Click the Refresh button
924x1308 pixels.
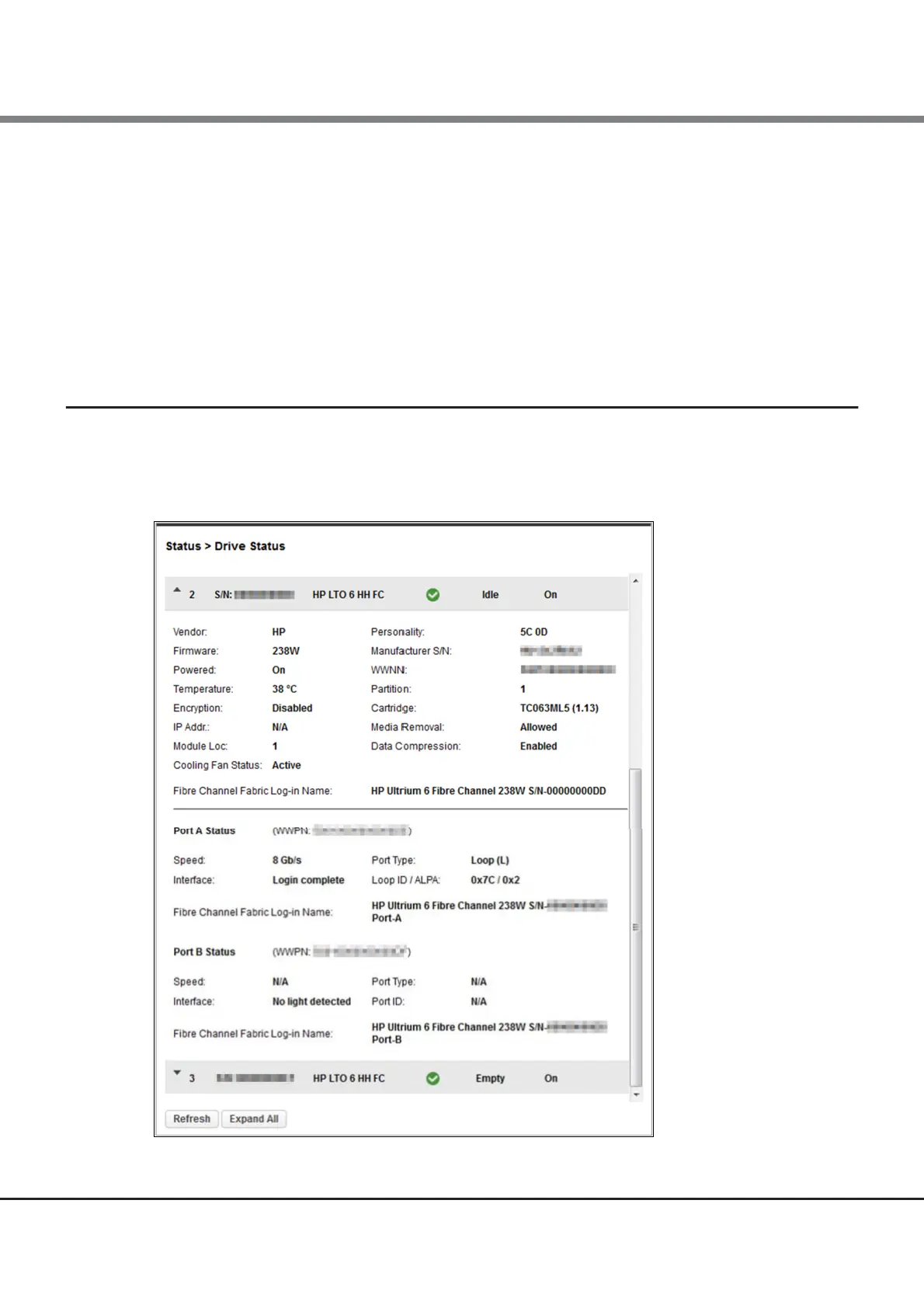tap(192, 1118)
